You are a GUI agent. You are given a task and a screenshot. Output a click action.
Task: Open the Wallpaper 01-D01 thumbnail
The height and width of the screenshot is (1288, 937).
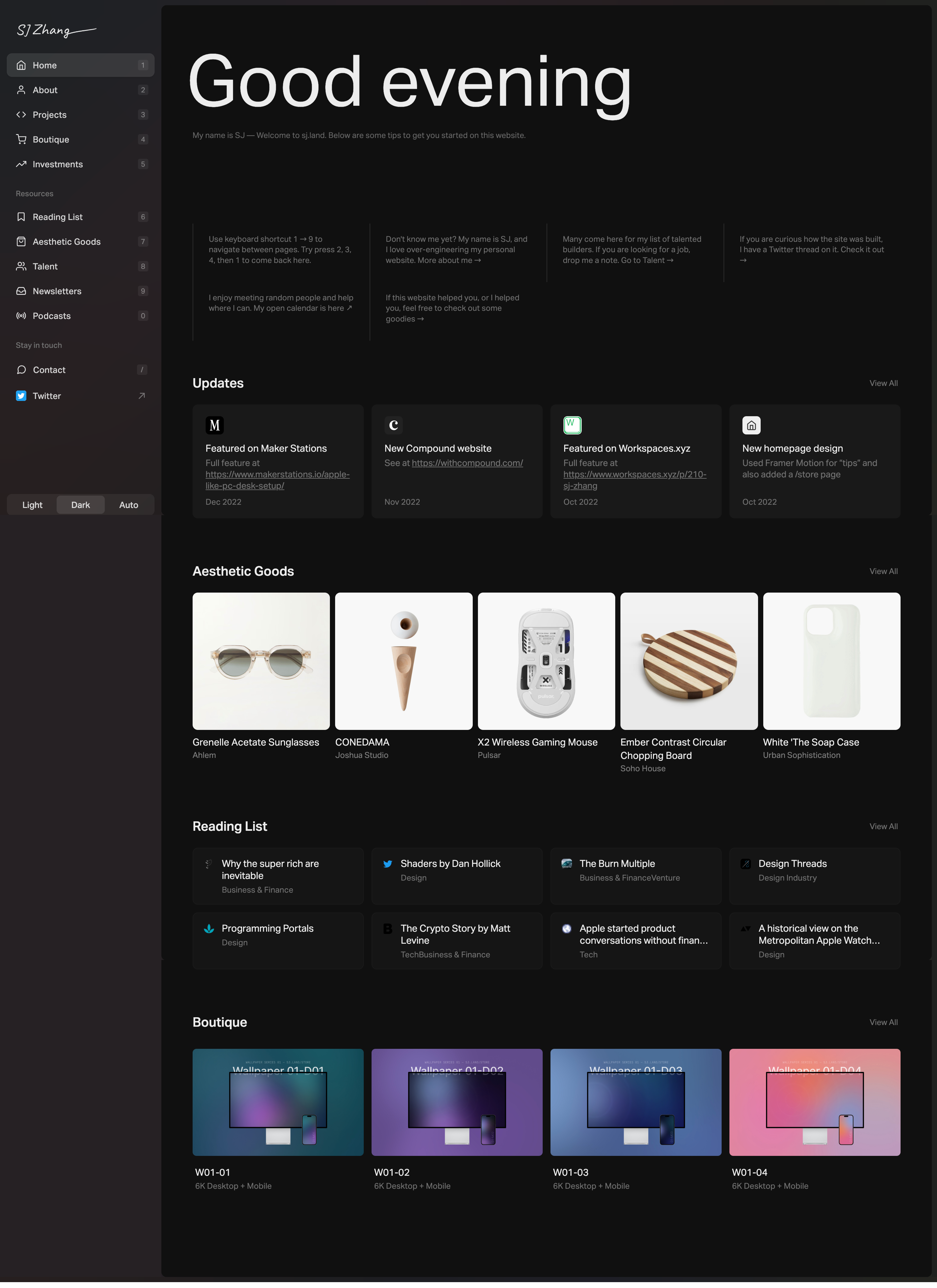tap(278, 1102)
